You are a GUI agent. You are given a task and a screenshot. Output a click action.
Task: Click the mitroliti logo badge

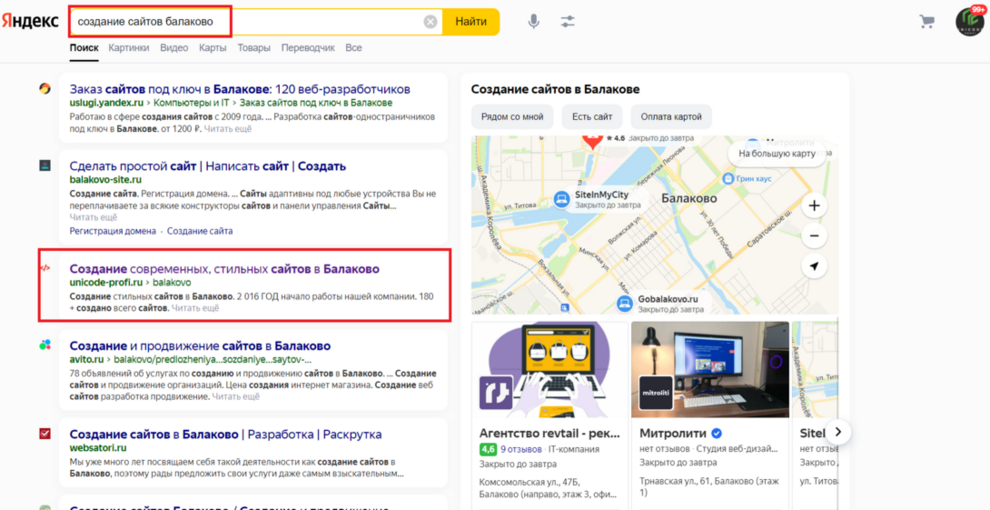click(655, 393)
